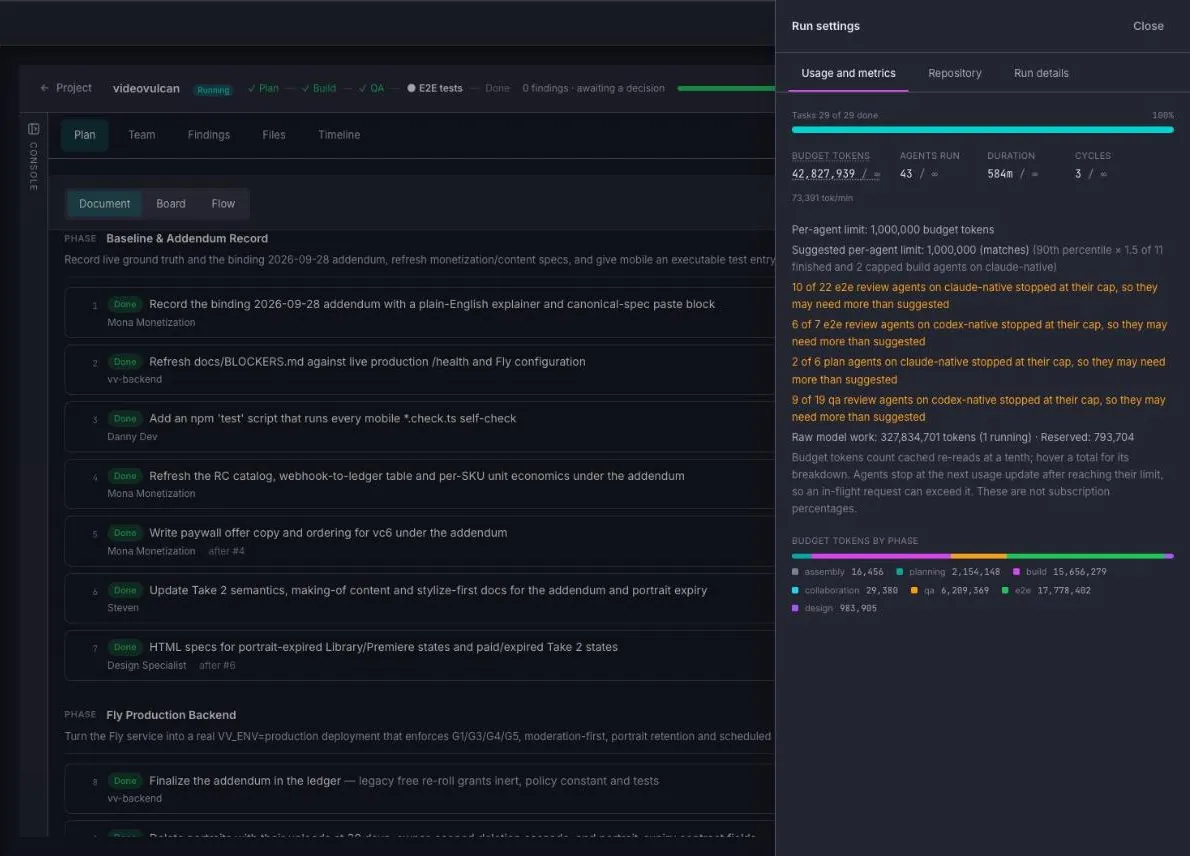Click assignee Steven
The image size is (1190, 856).
click(x=123, y=608)
